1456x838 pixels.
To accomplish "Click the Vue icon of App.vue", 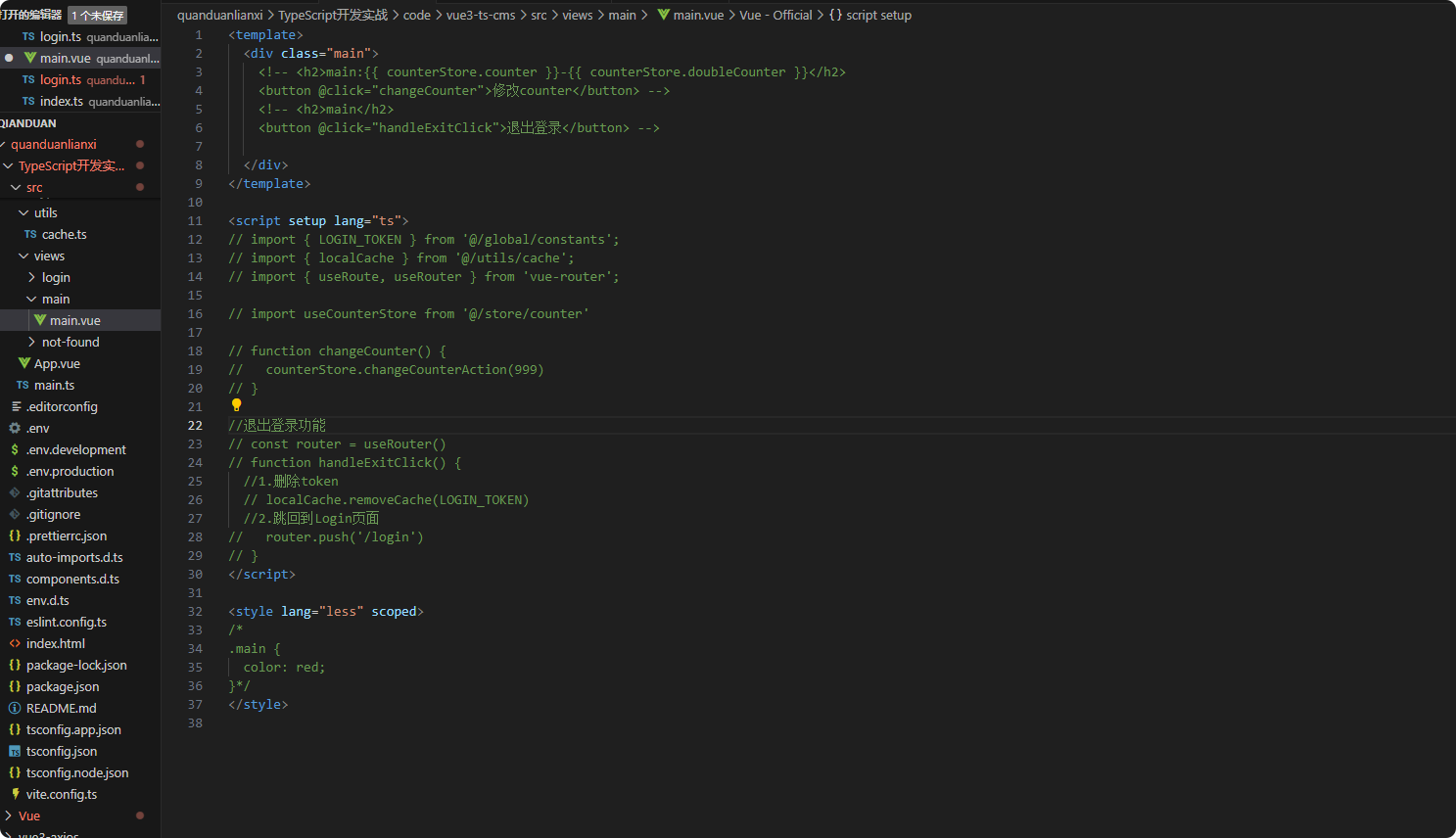I will point(24,363).
